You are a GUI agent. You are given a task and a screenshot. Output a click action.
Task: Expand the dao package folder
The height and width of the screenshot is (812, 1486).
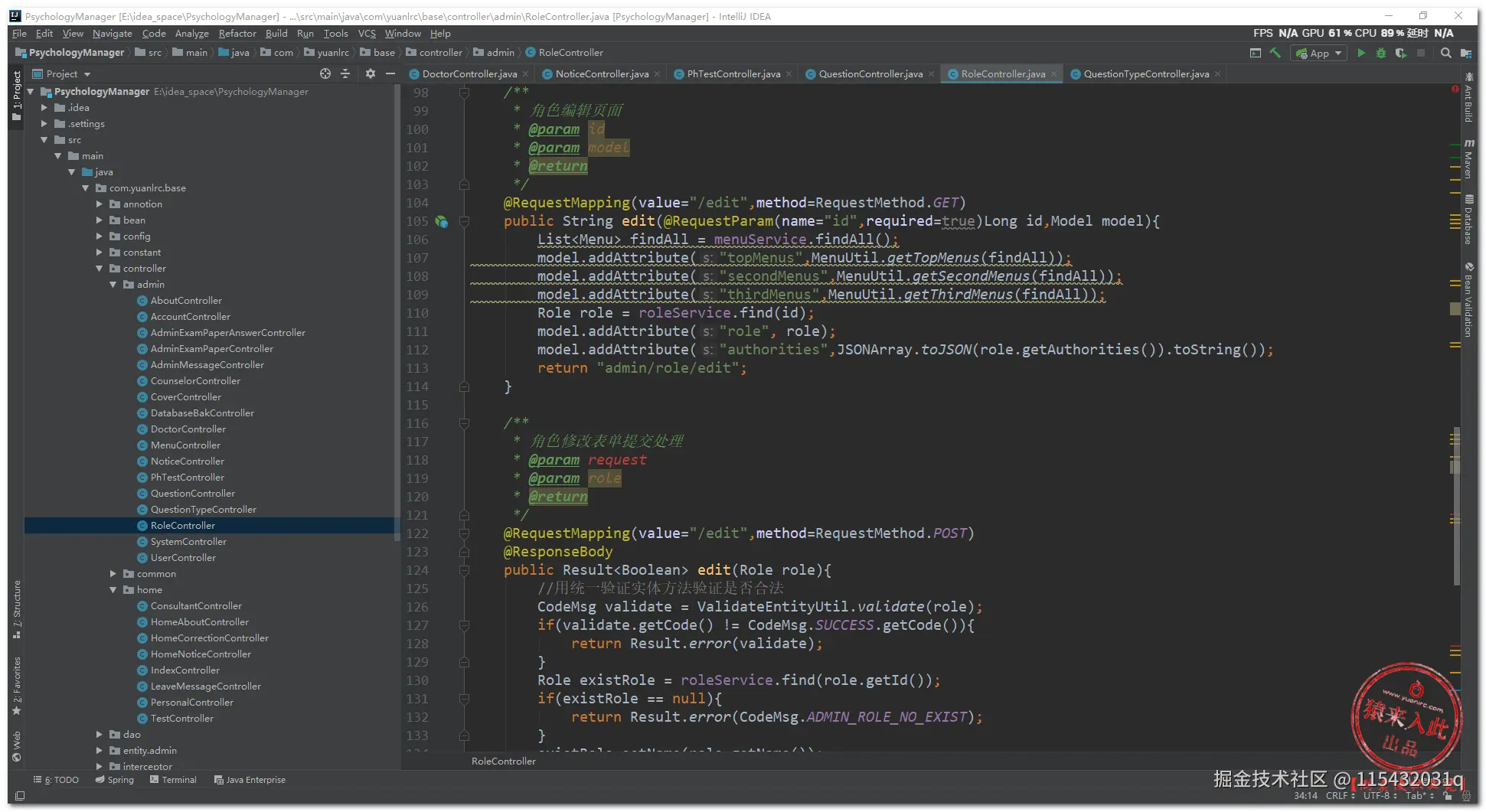click(x=100, y=735)
